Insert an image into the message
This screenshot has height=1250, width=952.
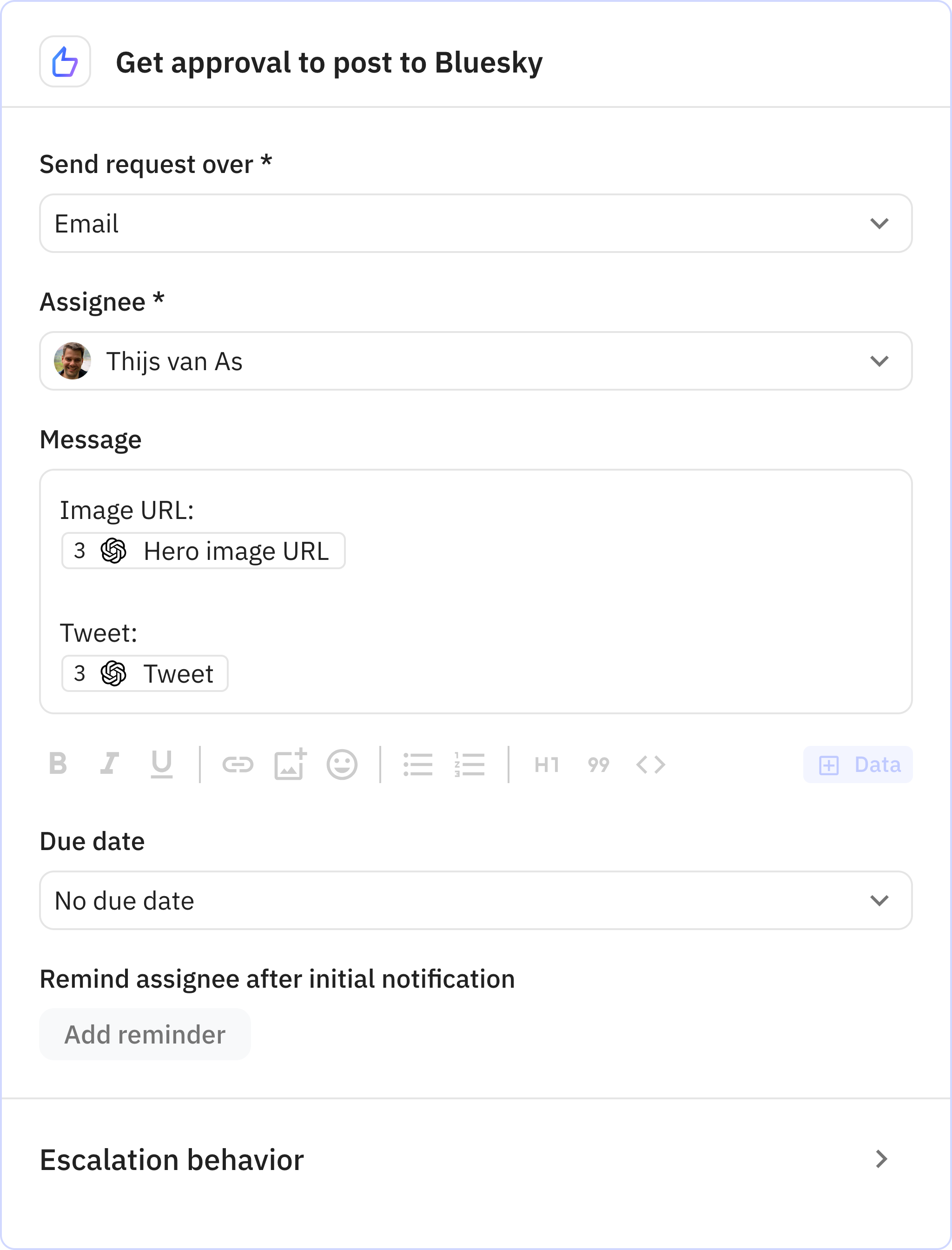click(x=290, y=764)
